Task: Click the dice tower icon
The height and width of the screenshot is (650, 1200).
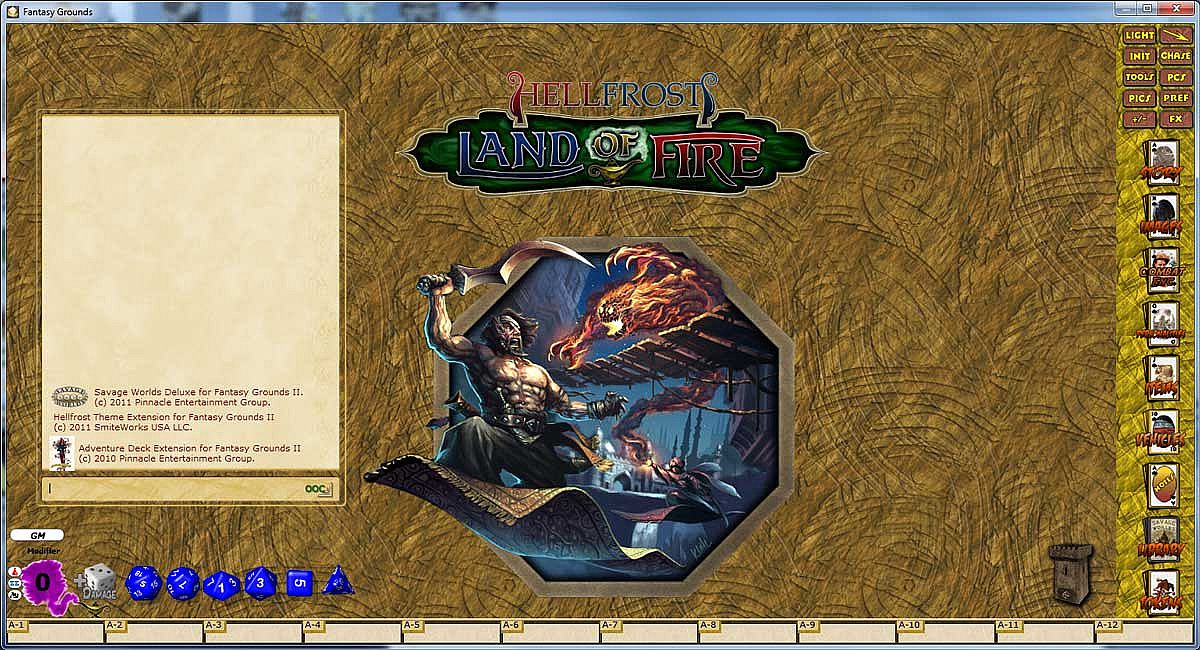Action: pos(1070,574)
